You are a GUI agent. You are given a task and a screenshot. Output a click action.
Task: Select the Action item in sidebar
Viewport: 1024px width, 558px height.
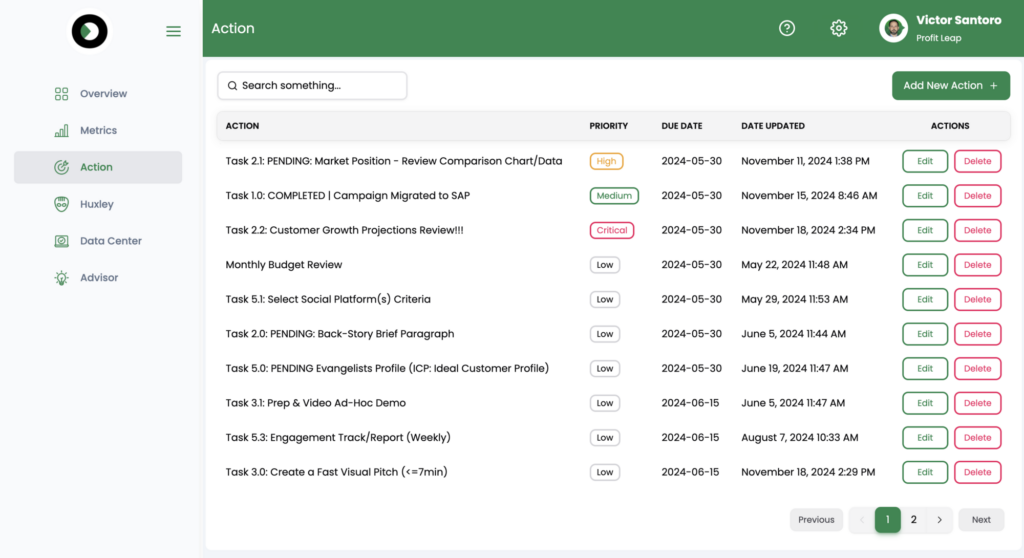(x=98, y=167)
